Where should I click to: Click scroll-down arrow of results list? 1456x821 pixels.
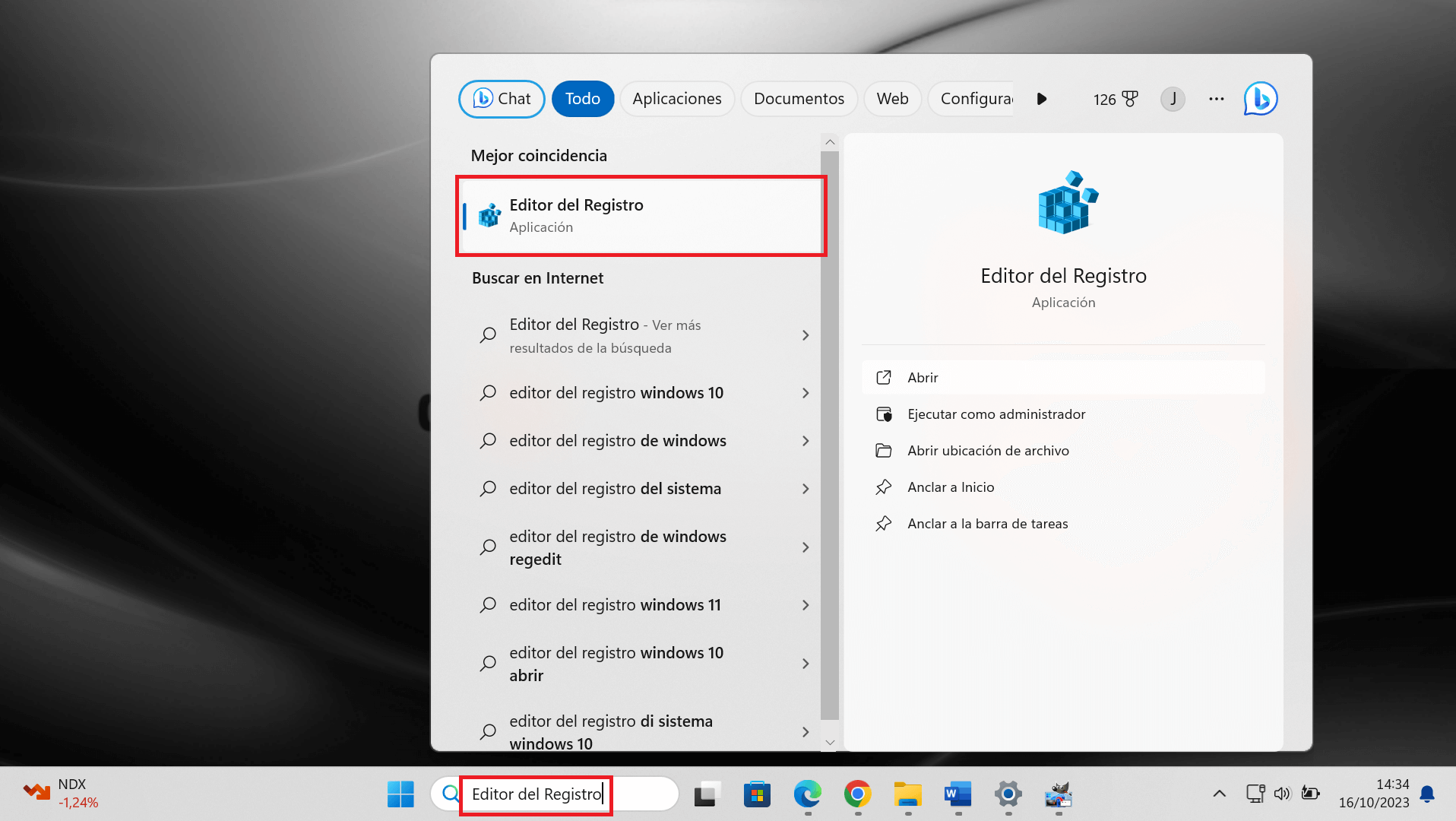click(x=830, y=743)
